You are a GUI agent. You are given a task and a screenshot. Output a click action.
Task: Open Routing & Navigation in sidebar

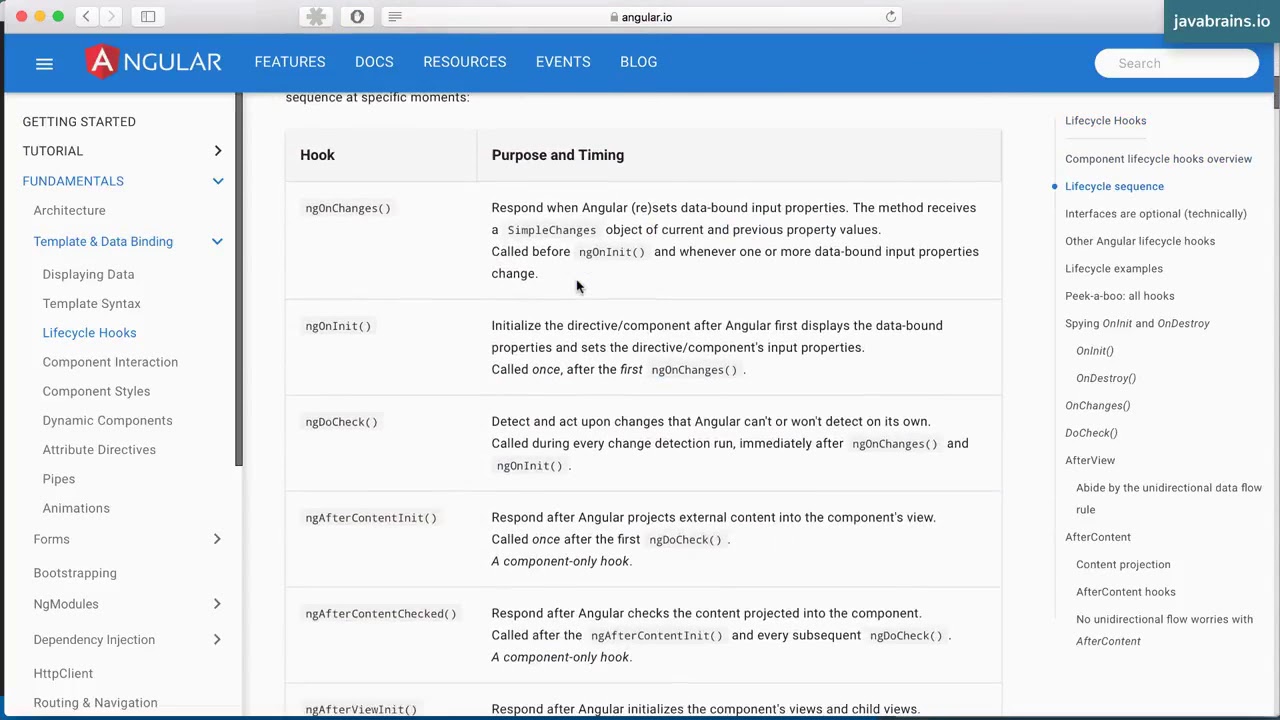point(95,703)
